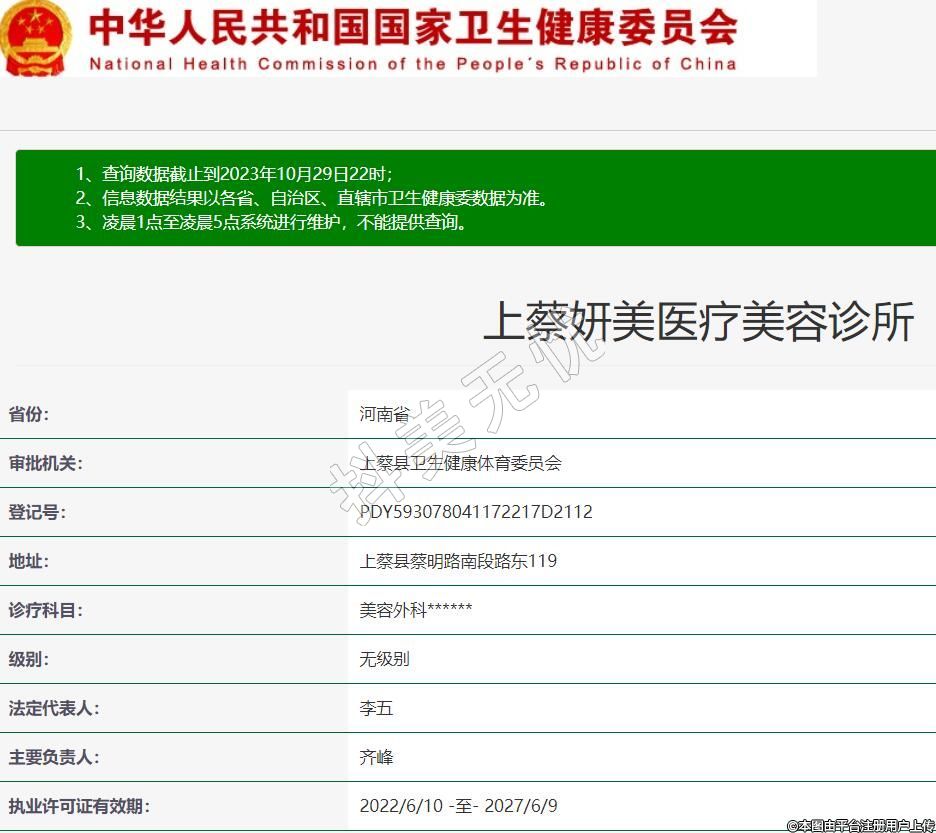Click the notice line about provincial data
The width and height of the screenshot is (936, 833).
pyautogui.click(x=312, y=198)
